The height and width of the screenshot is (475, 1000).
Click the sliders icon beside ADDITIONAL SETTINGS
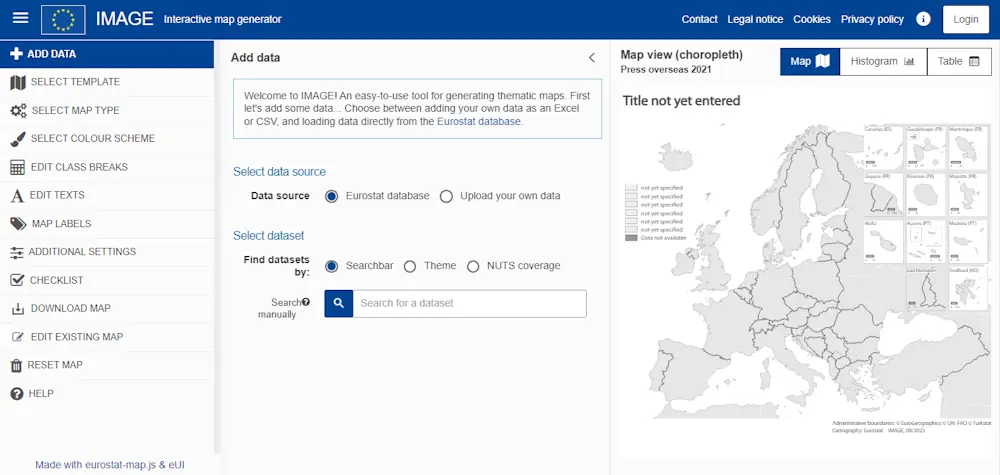tap(17, 252)
